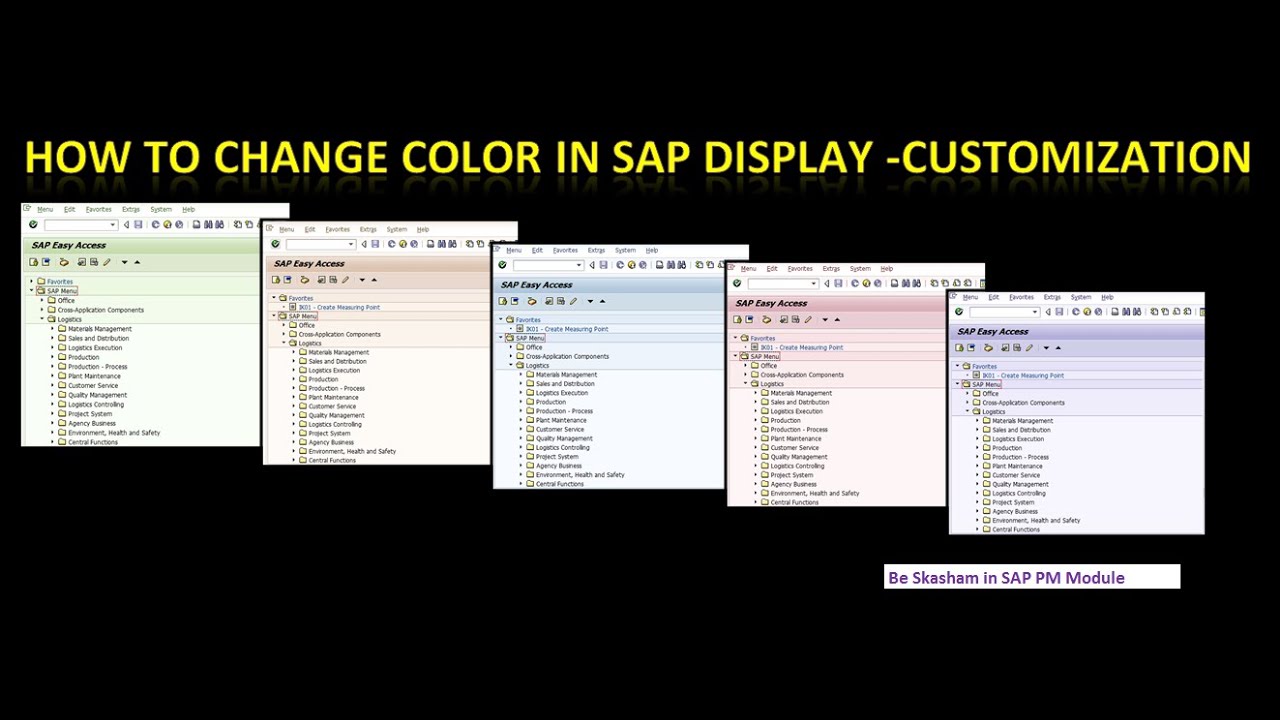
Task: Click the yellow Exit icon in purple window
Action: tap(1087, 311)
